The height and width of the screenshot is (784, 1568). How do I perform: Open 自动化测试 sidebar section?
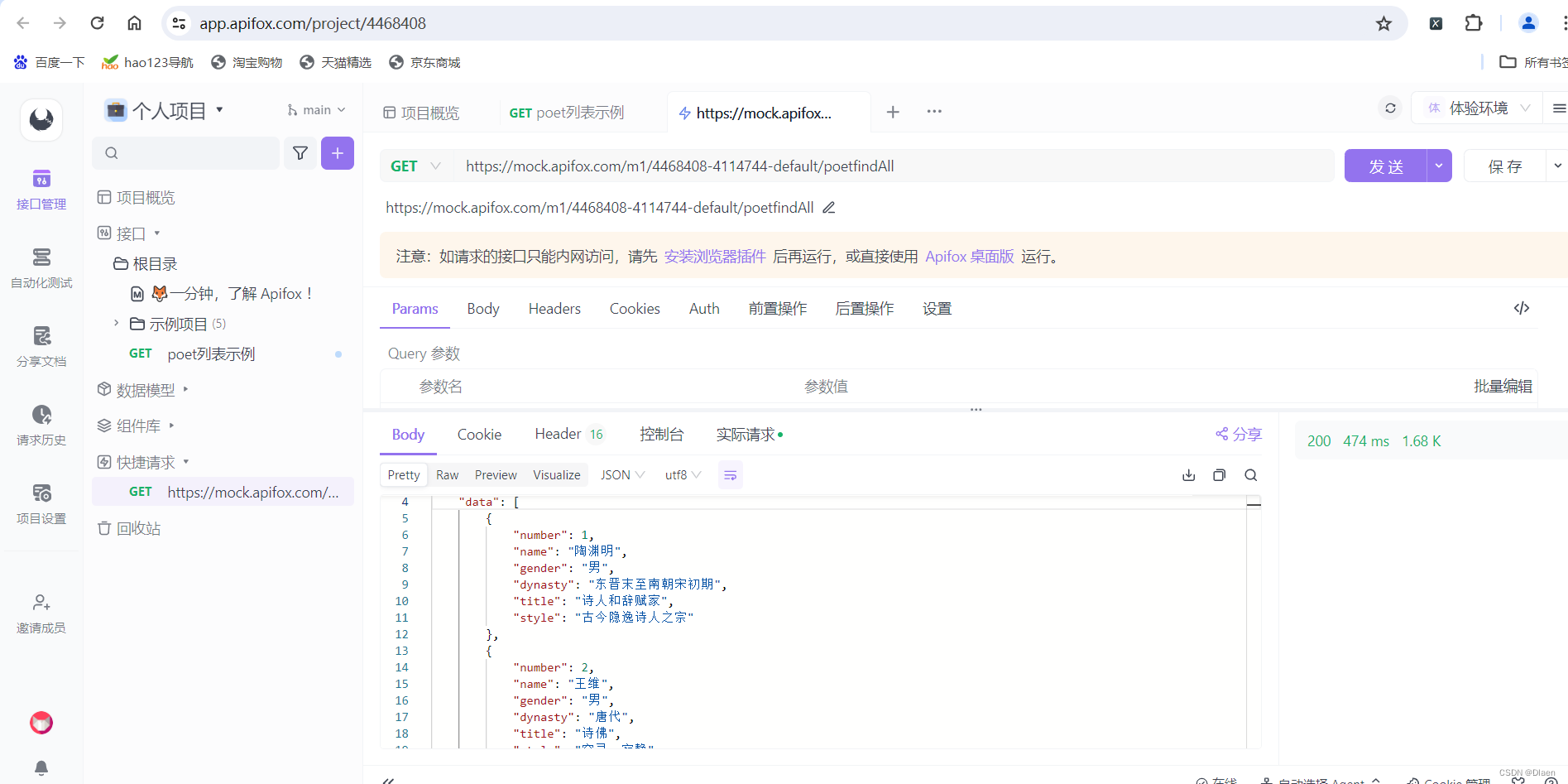(x=41, y=268)
